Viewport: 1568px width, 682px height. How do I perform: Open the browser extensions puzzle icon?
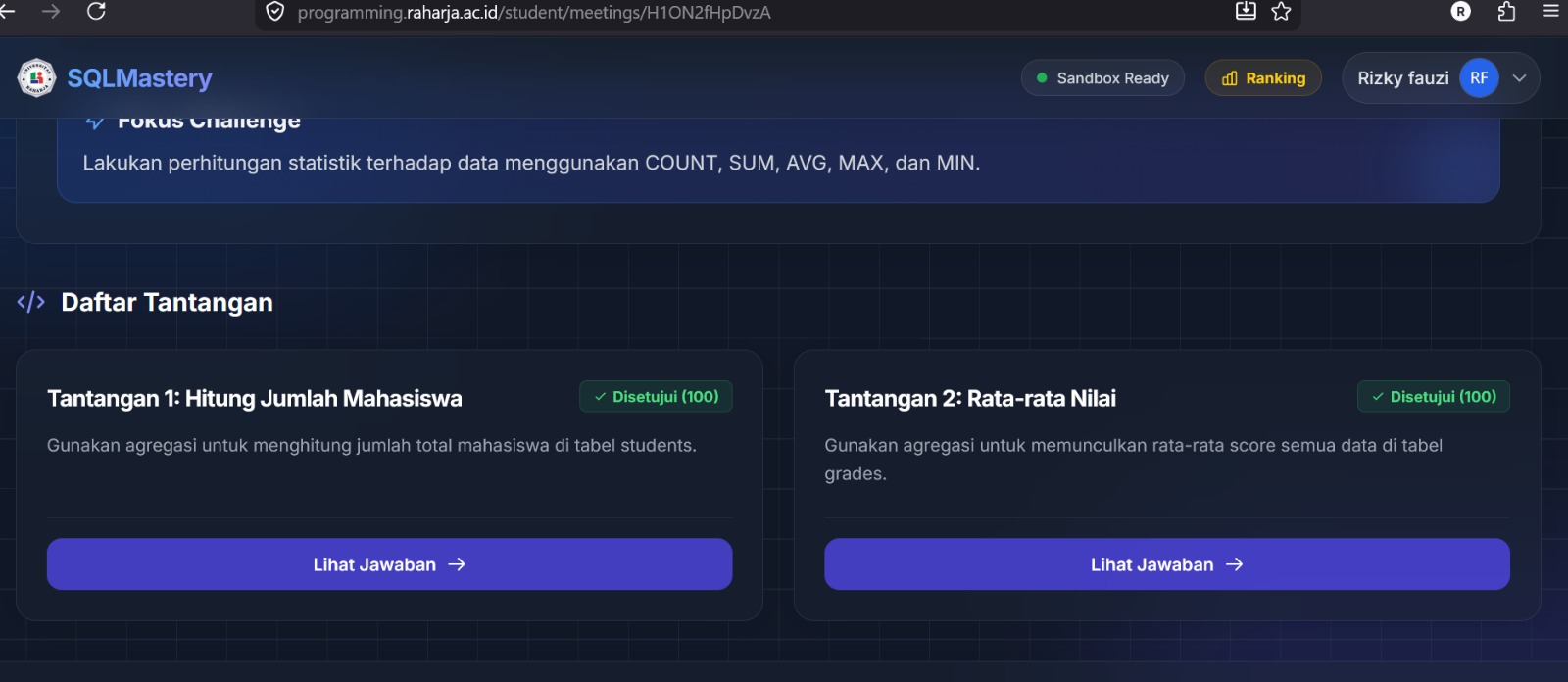coord(1506,12)
